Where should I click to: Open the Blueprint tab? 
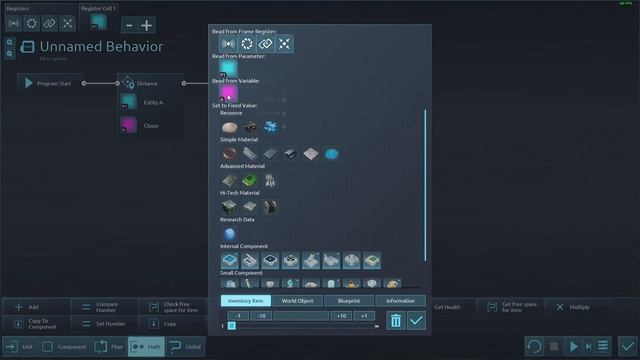349,301
